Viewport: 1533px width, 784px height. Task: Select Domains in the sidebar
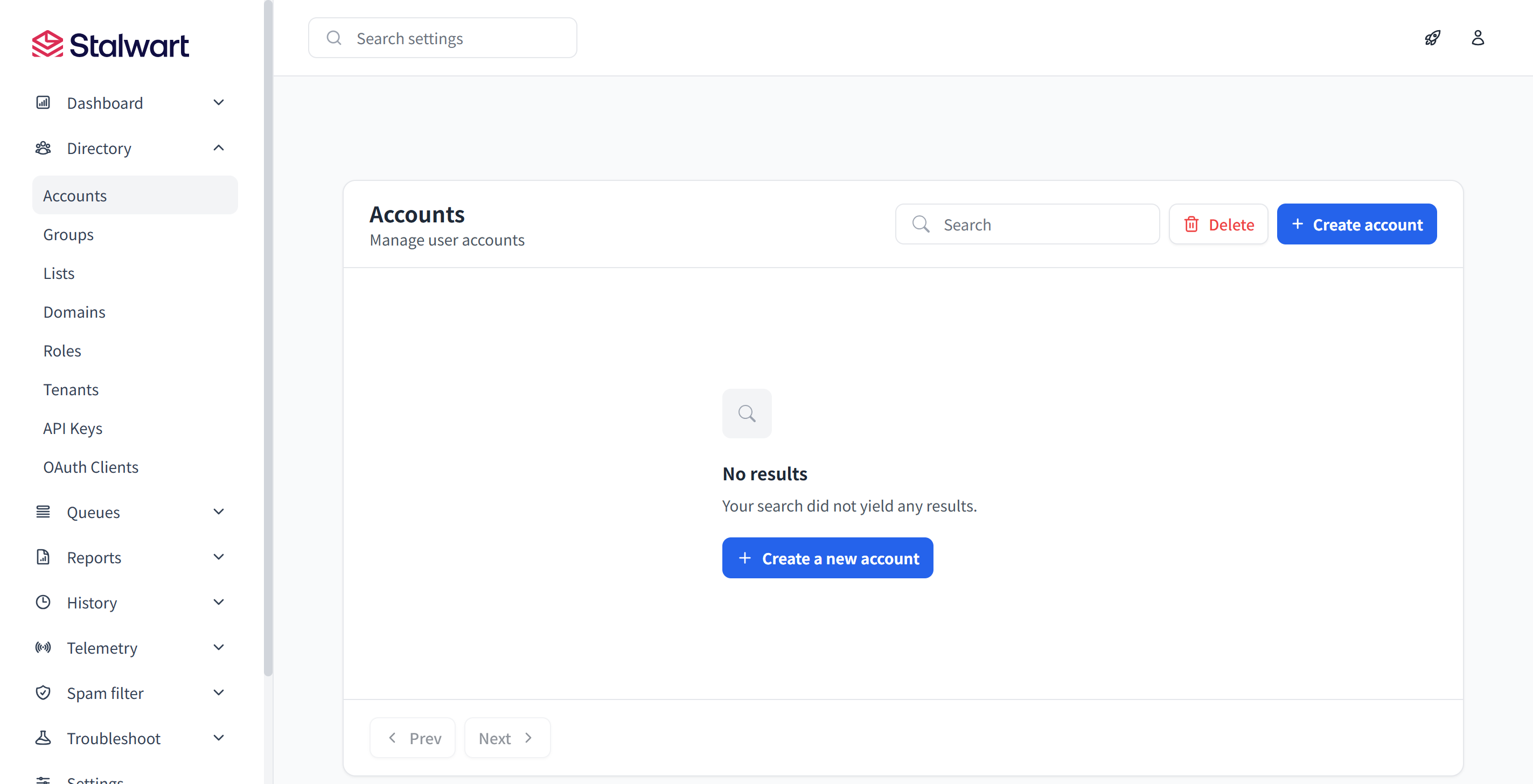pyautogui.click(x=74, y=312)
